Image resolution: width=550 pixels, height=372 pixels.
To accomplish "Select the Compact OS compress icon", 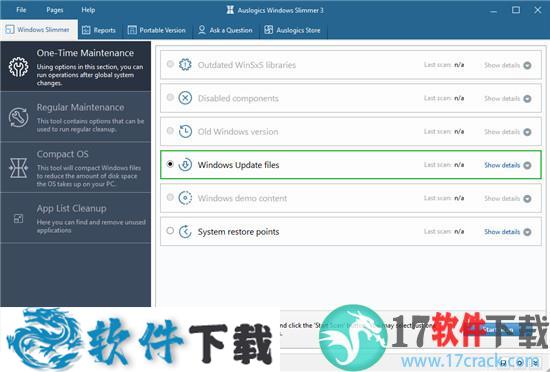I will (19, 168).
